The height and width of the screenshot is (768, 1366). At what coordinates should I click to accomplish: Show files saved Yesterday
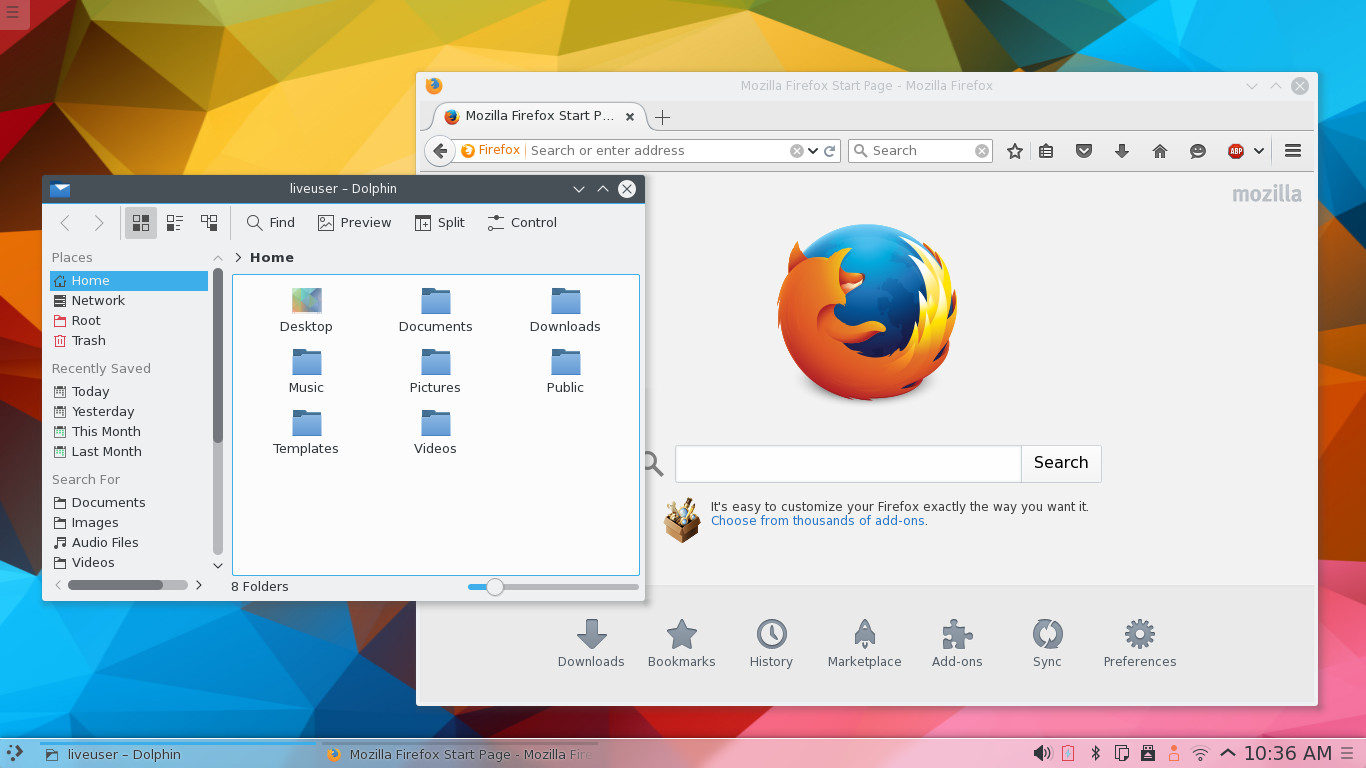(x=129, y=412)
